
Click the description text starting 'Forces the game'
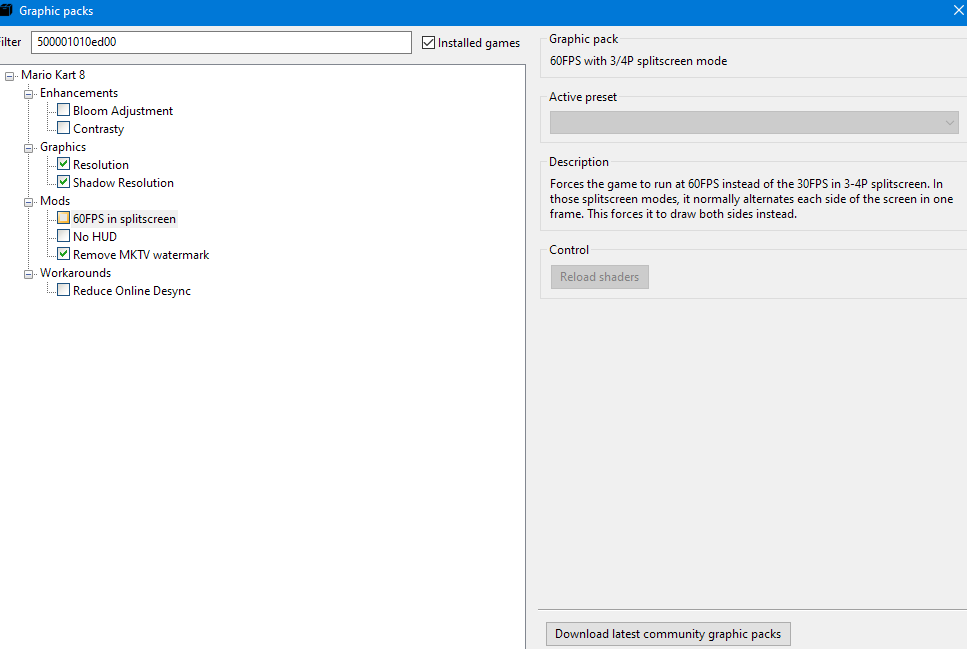(751, 199)
